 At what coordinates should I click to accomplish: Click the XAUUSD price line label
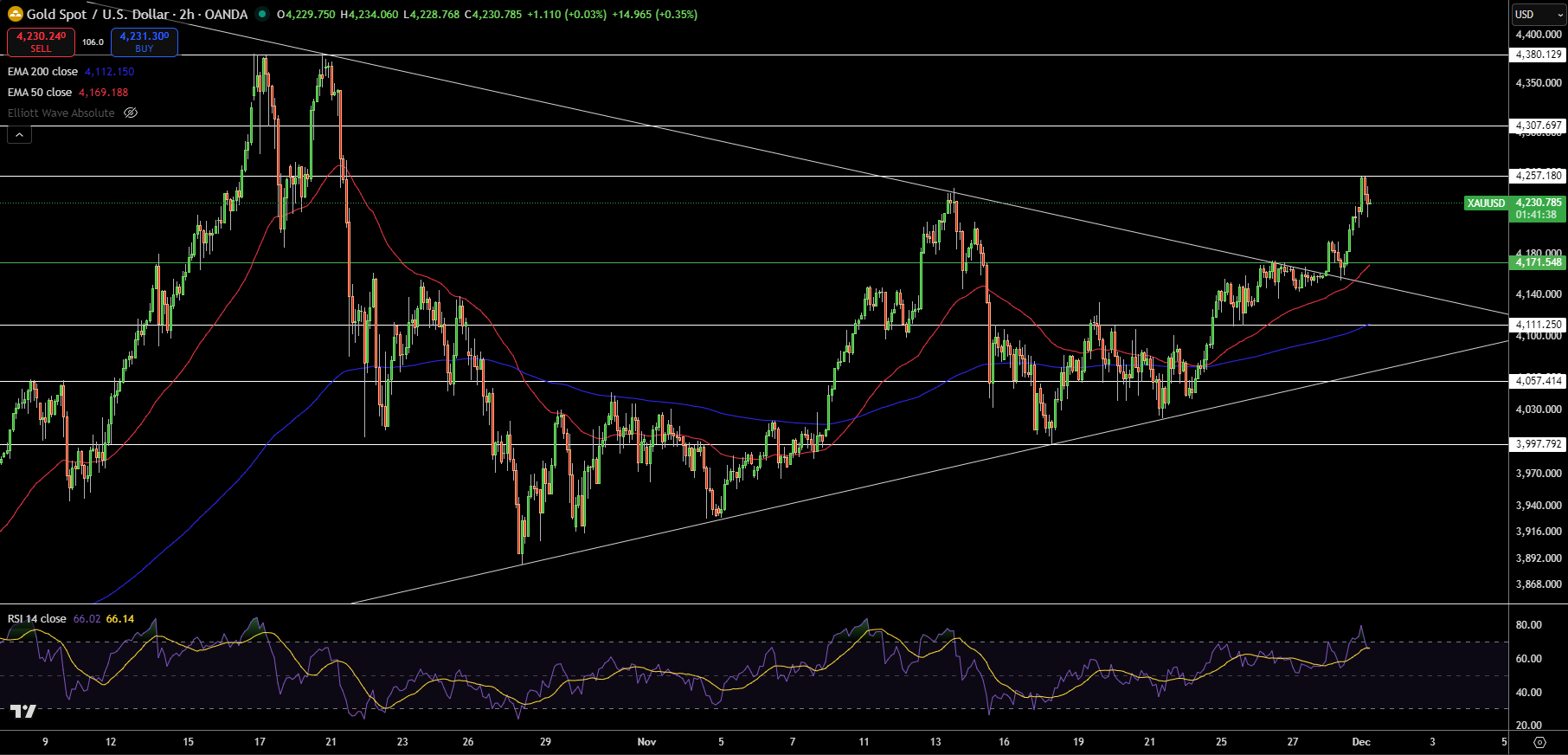pyautogui.click(x=1486, y=203)
